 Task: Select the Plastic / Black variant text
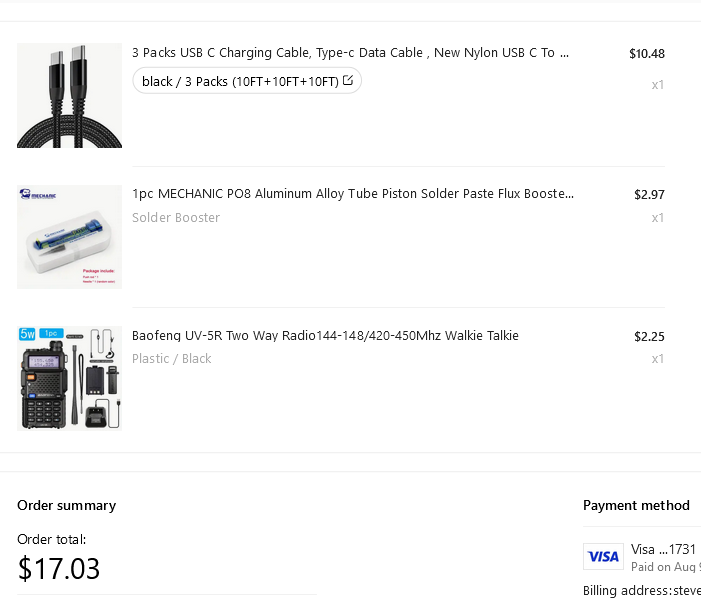click(x=171, y=359)
